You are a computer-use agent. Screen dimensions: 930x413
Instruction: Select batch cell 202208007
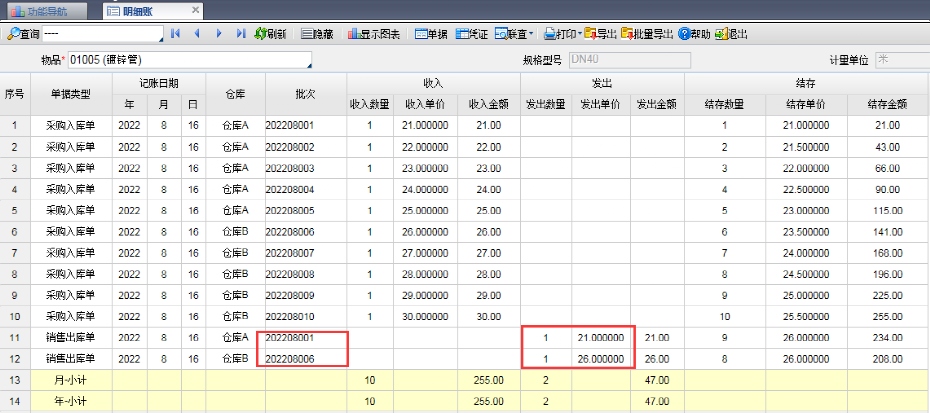tap(306, 253)
